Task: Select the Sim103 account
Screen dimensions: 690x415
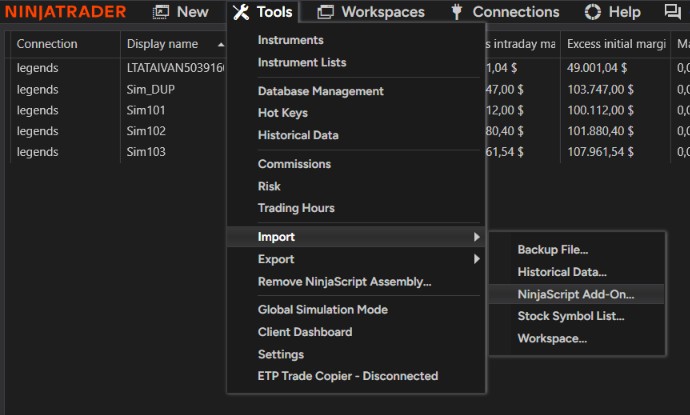Action: tap(146, 152)
